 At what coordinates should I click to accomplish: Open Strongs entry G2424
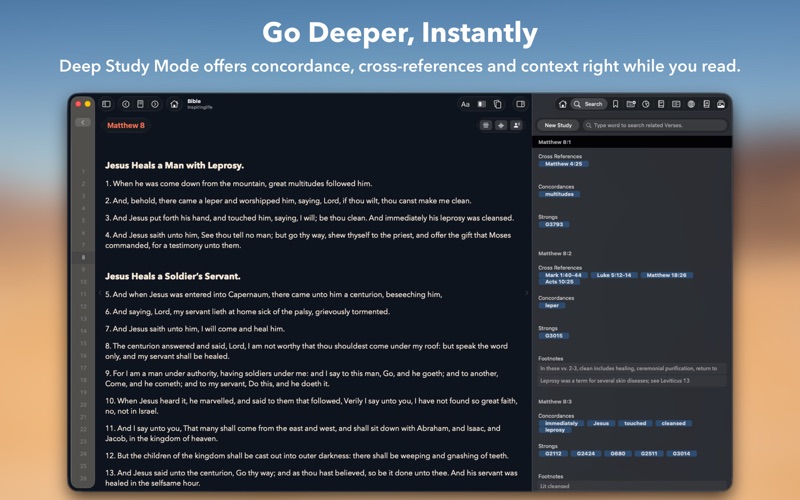pos(586,453)
